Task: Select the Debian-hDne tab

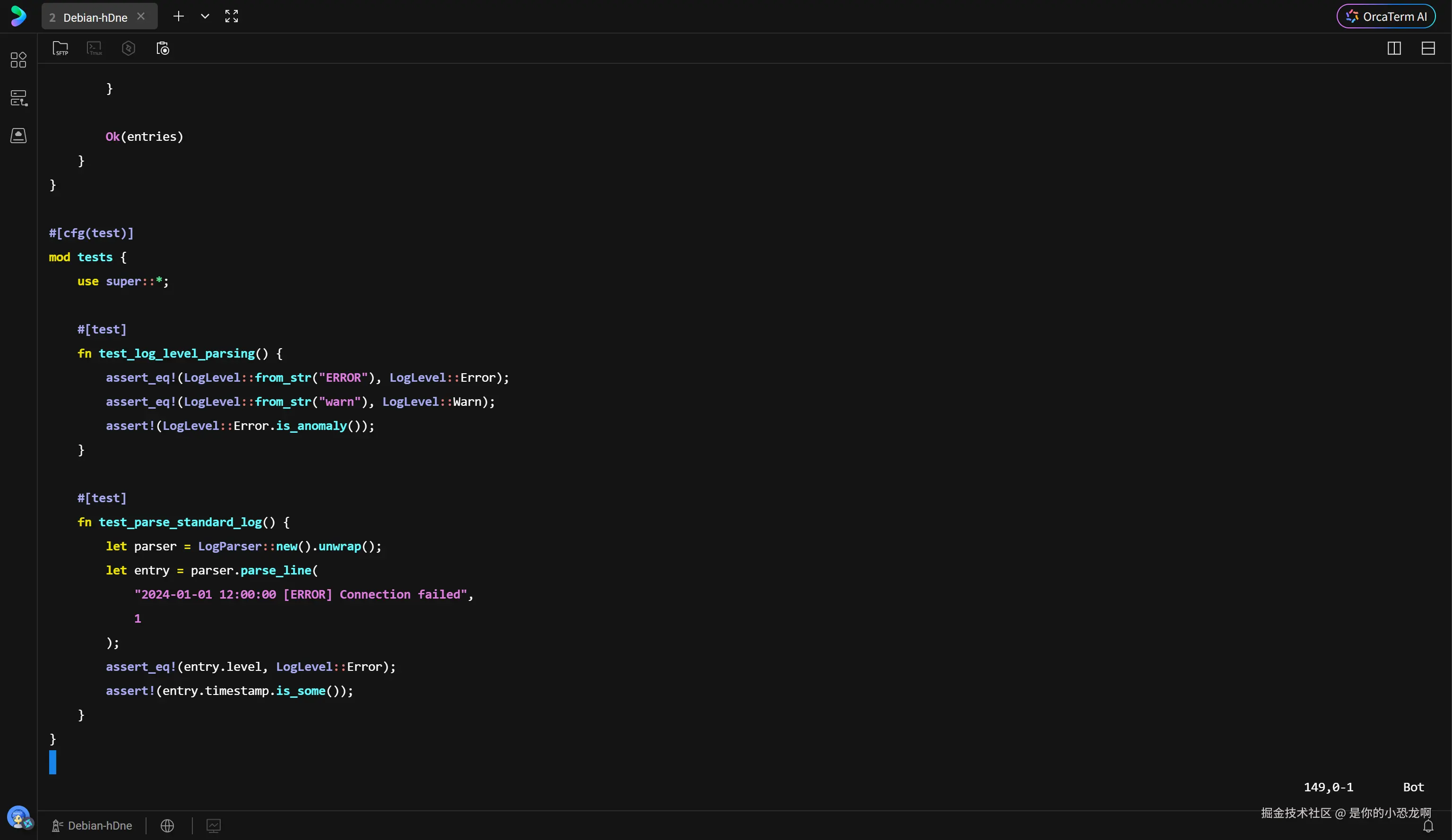Action: (95, 17)
